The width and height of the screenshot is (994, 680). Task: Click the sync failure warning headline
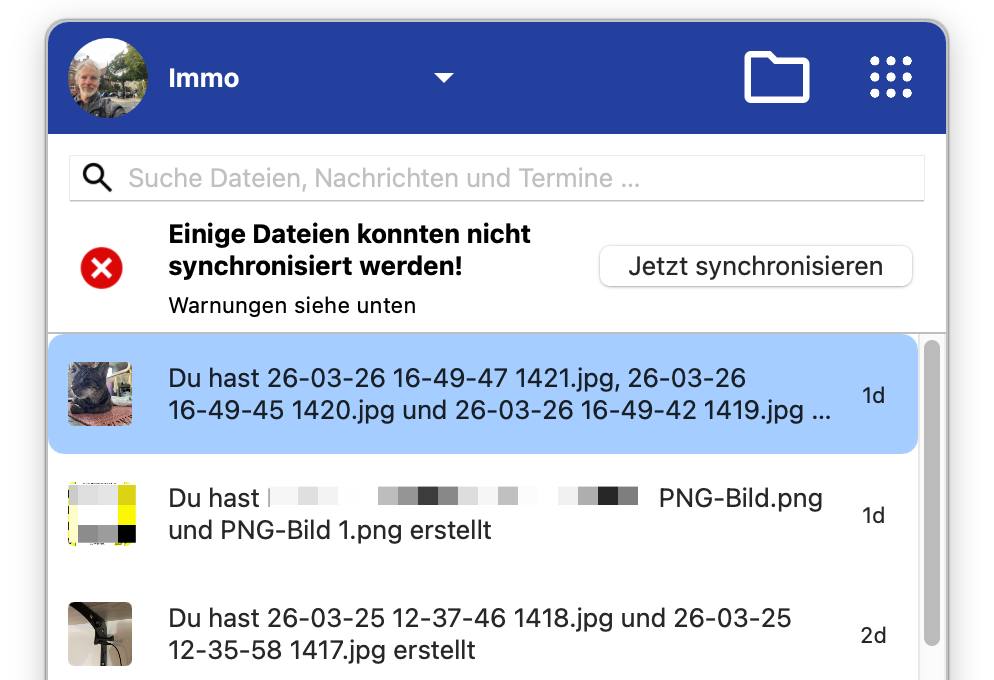pos(350,251)
